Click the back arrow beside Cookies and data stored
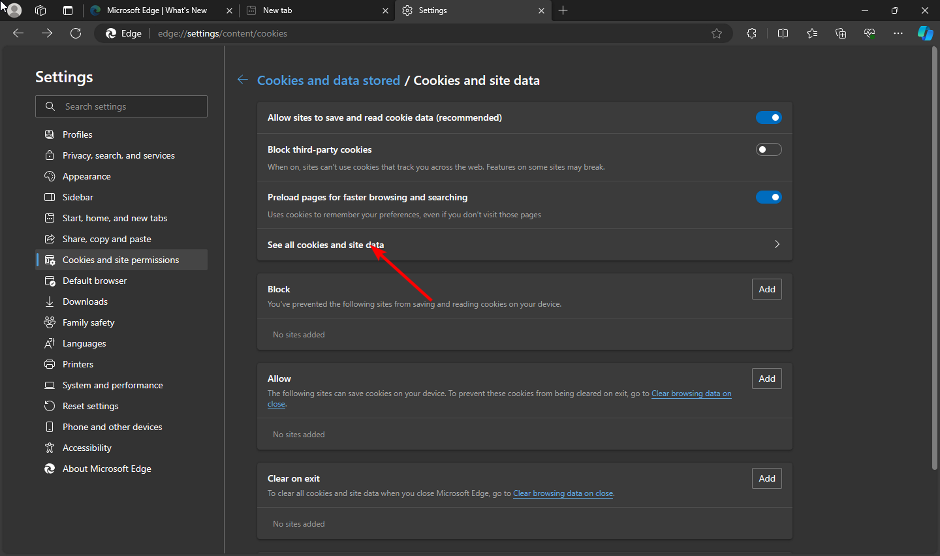 pyautogui.click(x=242, y=80)
